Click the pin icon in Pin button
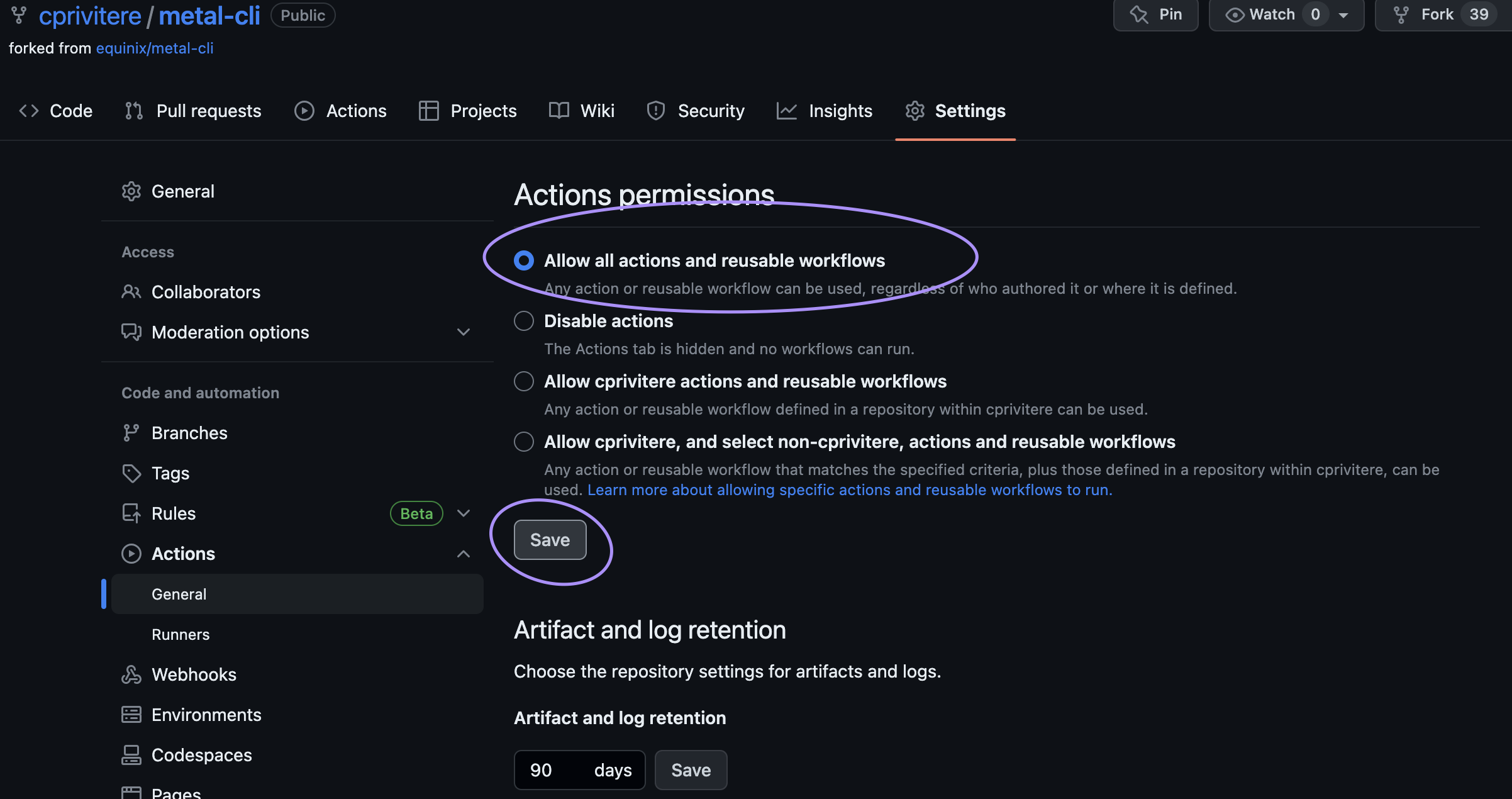 1139,14
